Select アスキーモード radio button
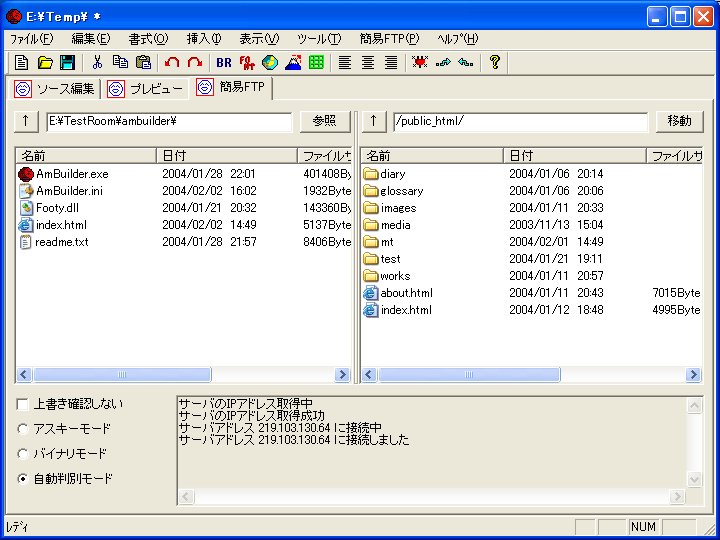This screenshot has width=720, height=540. click(x=22, y=429)
